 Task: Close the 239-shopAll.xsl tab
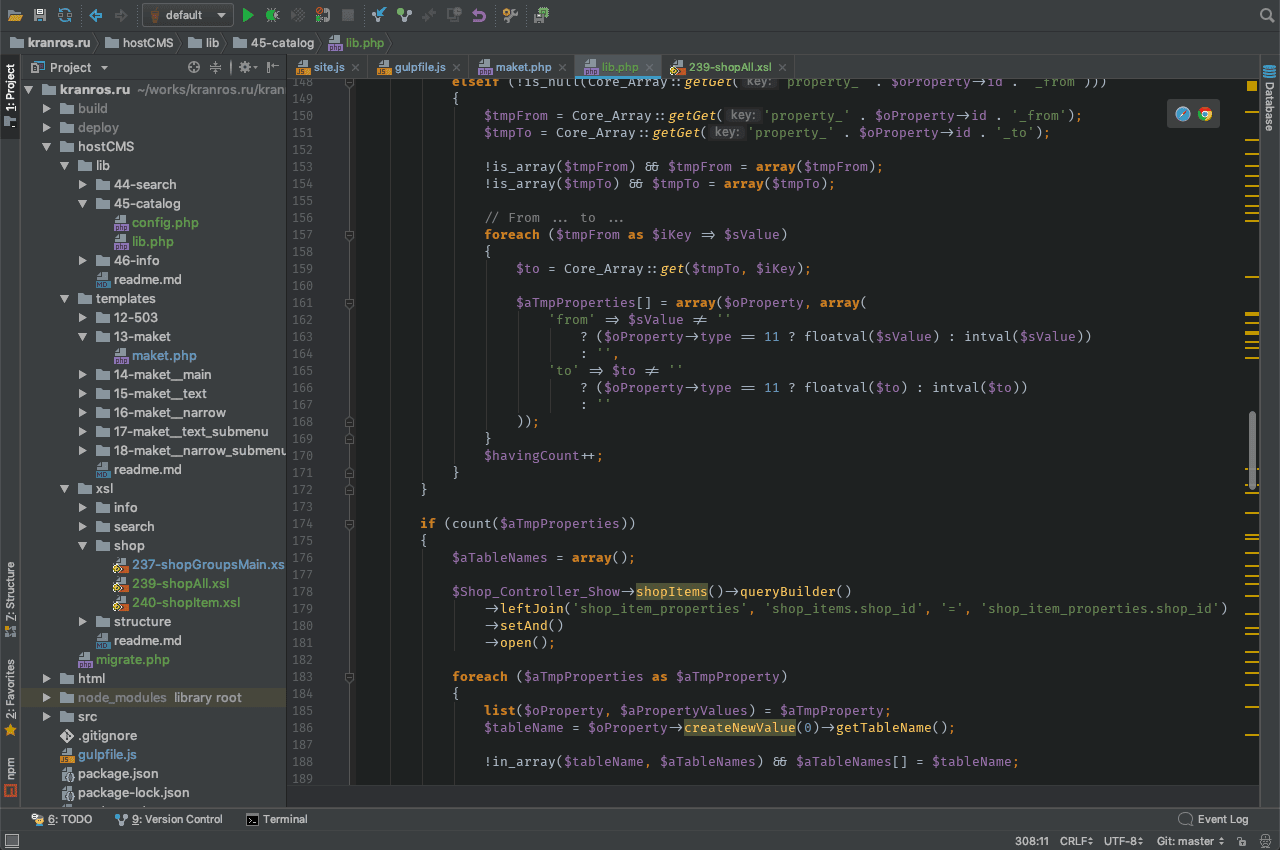[x=782, y=67]
